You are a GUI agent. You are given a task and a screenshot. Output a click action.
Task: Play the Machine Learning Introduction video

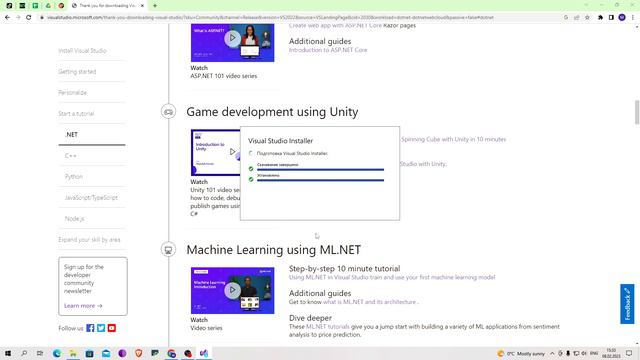point(232,290)
